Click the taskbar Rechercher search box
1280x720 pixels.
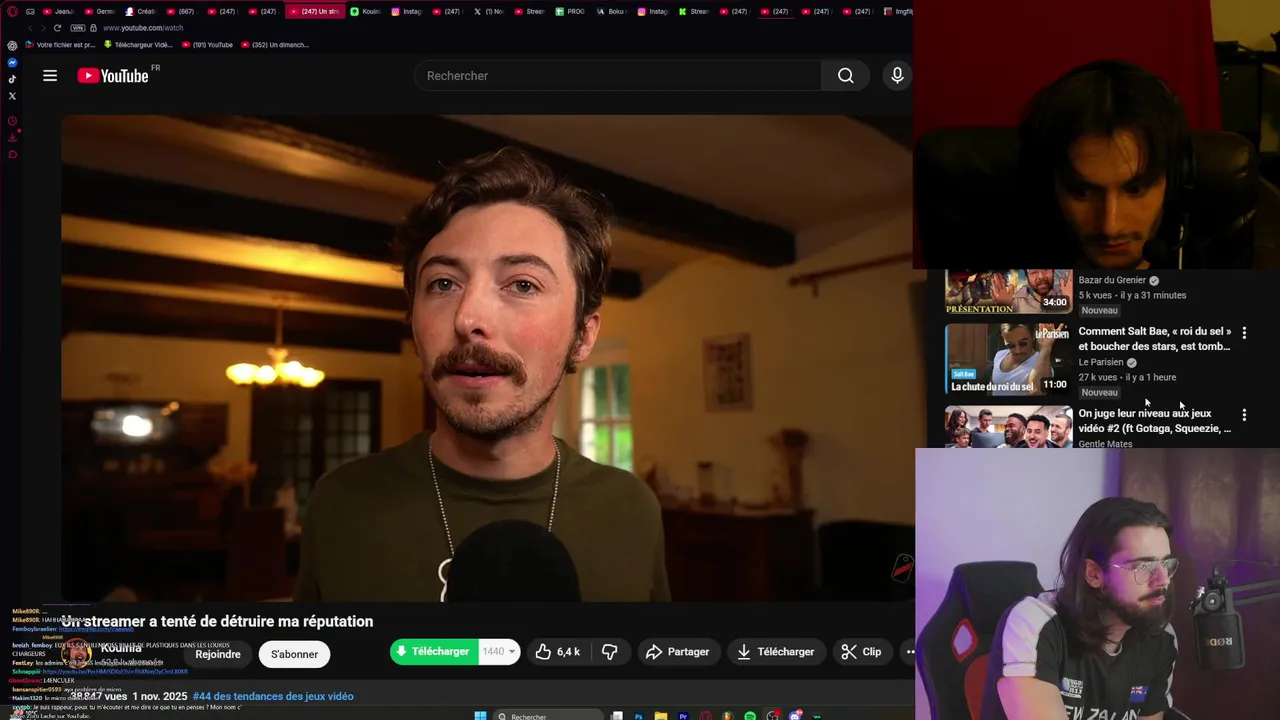point(548,716)
